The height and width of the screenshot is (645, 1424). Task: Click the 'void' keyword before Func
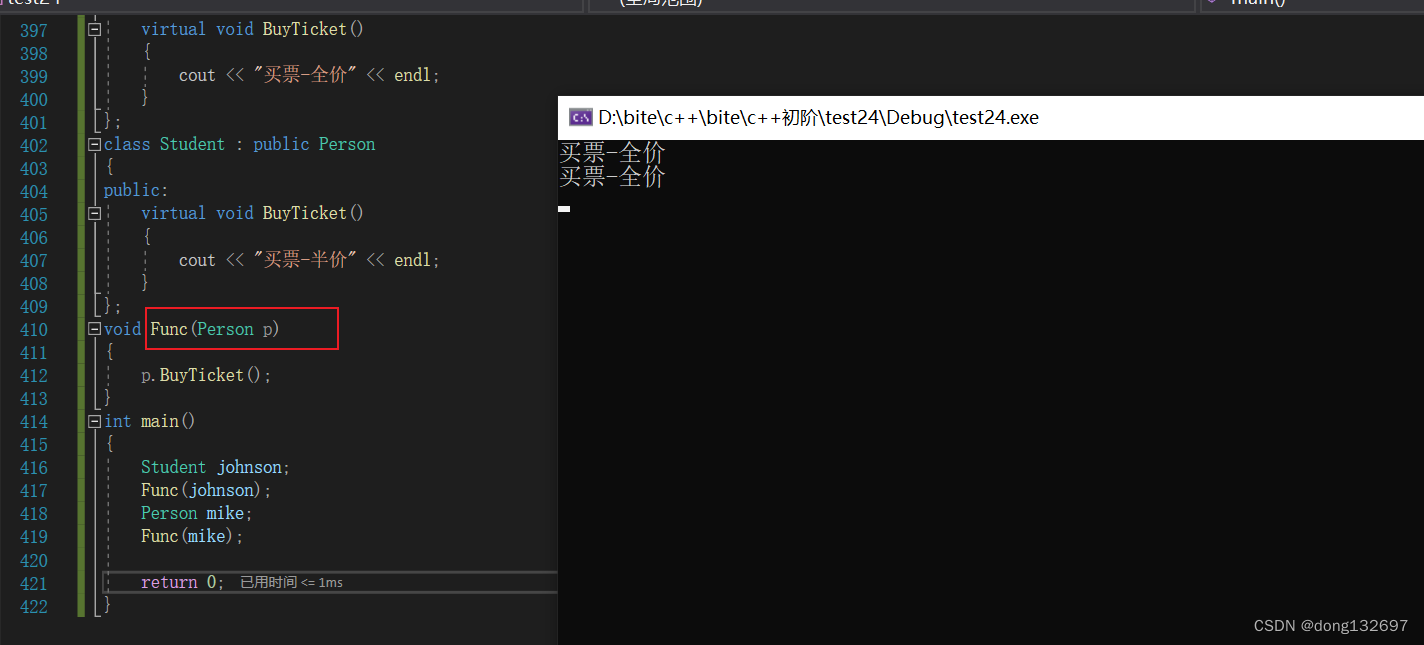[122, 329]
